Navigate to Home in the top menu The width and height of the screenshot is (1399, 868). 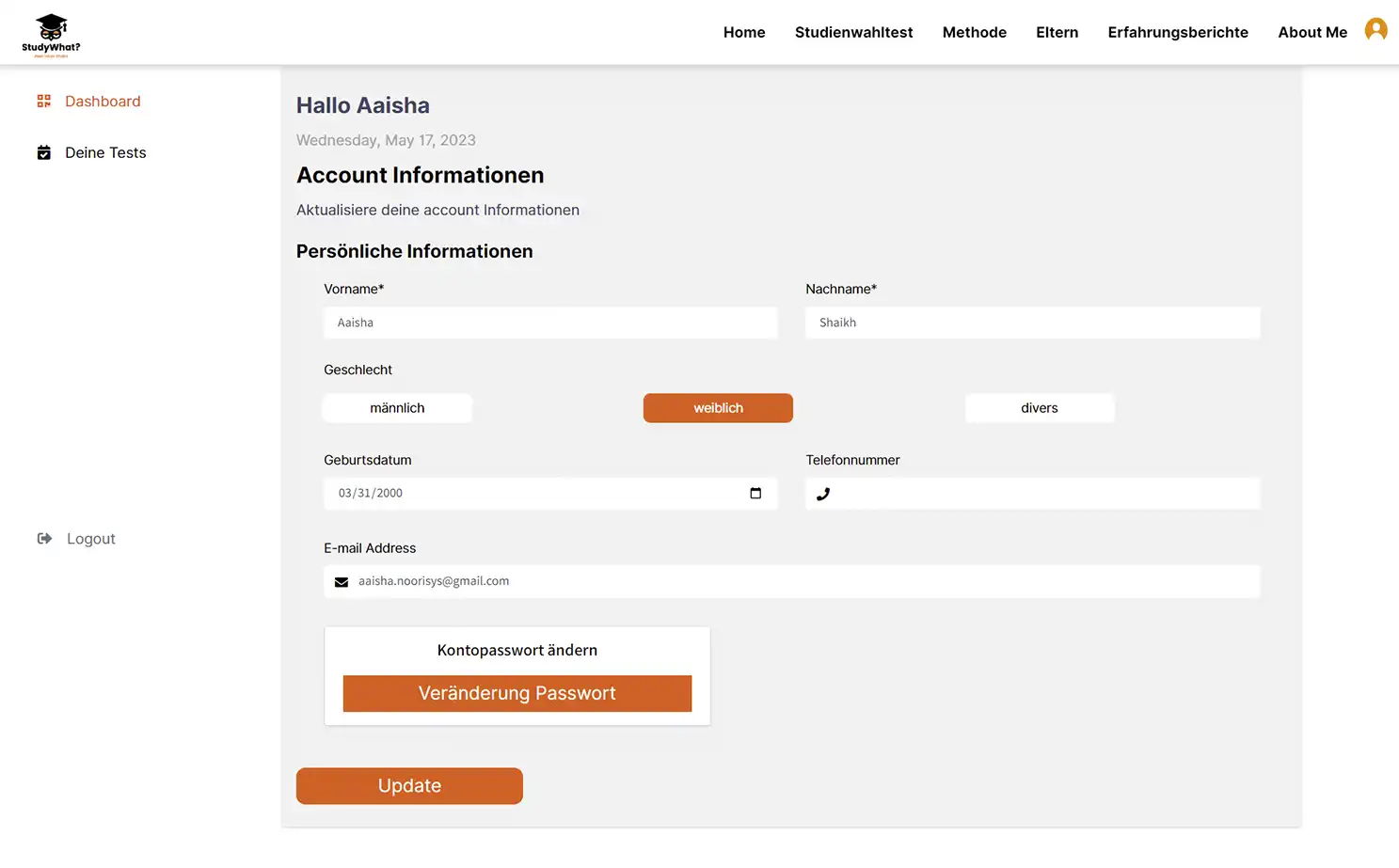(x=744, y=31)
